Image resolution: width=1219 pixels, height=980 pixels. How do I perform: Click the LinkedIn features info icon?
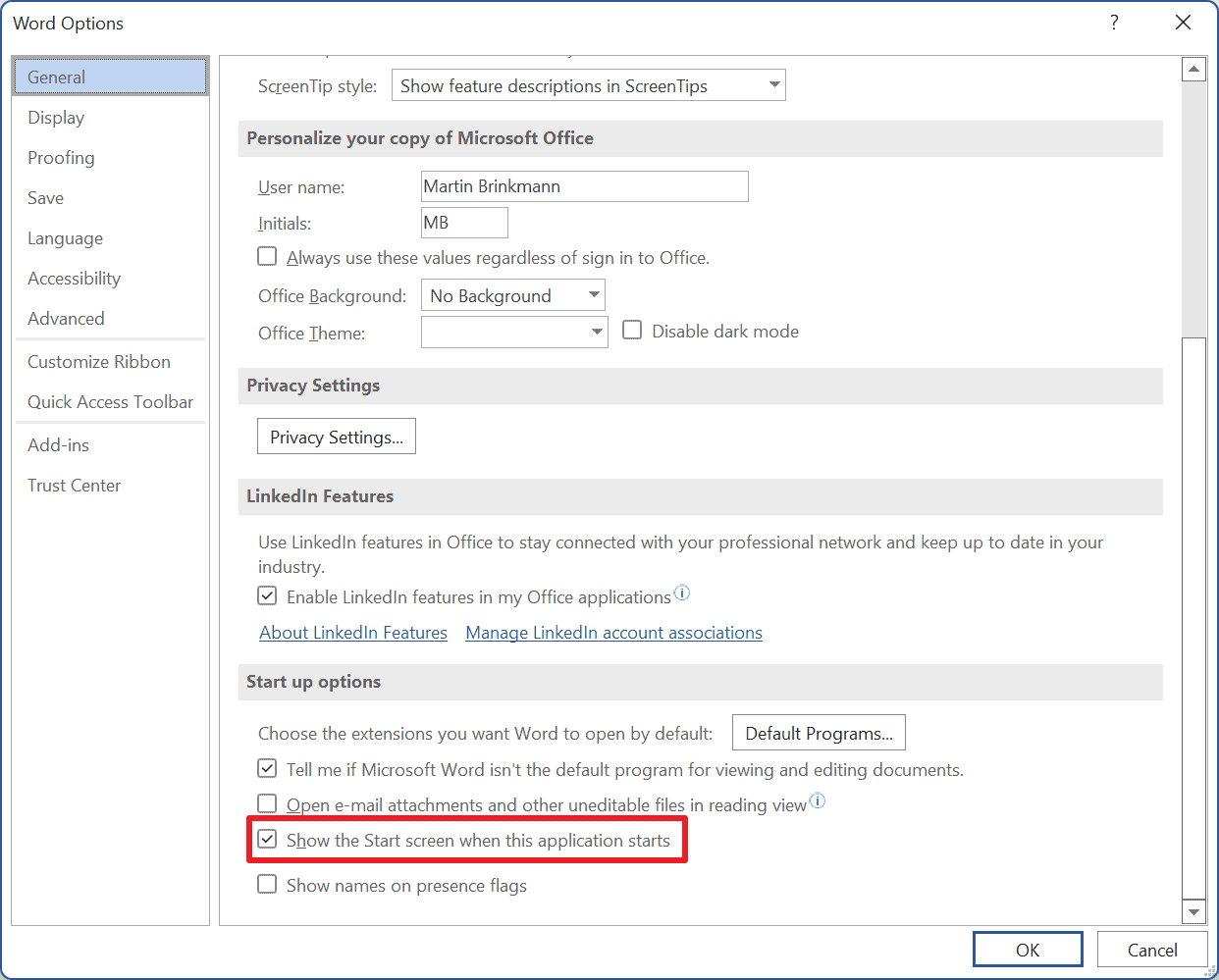tap(681, 593)
